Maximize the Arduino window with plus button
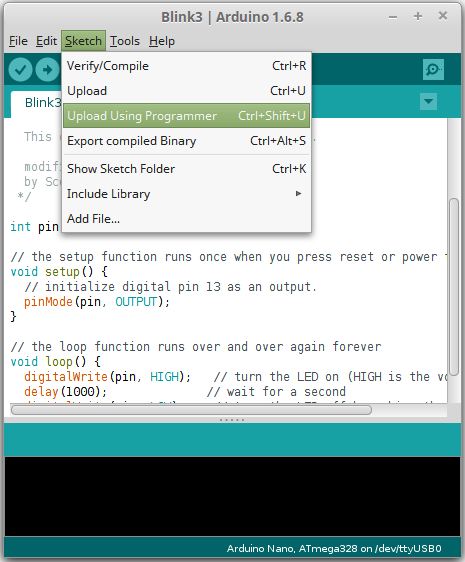 (x=418, y=16)
